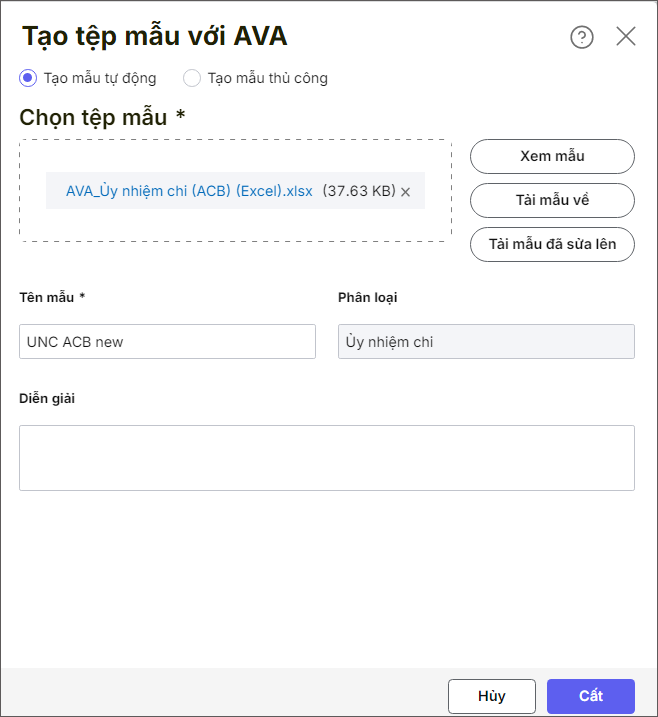Cancel with the "Hủy" button
This screenshot has height=717, width=658.
coord(492,696)
